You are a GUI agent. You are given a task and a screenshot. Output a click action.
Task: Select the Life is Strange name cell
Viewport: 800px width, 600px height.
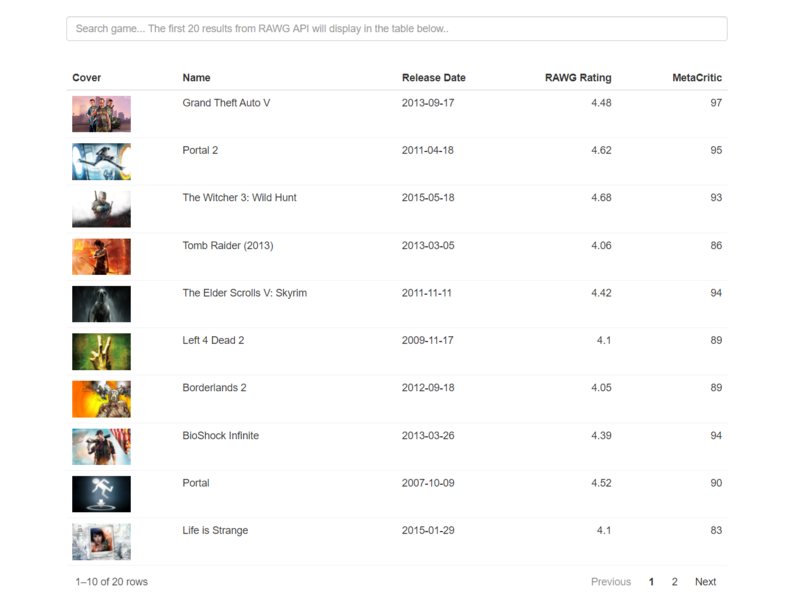point(215,531)
